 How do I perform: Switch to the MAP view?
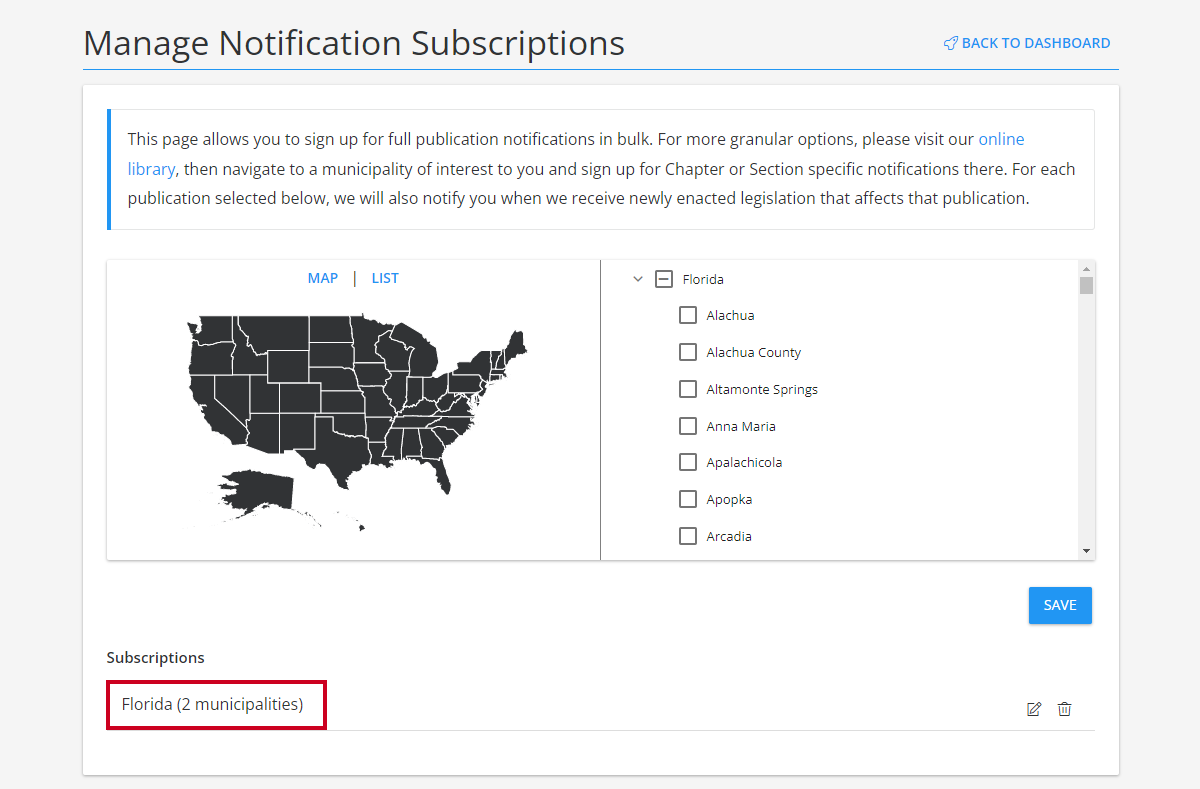click(323, 278)
